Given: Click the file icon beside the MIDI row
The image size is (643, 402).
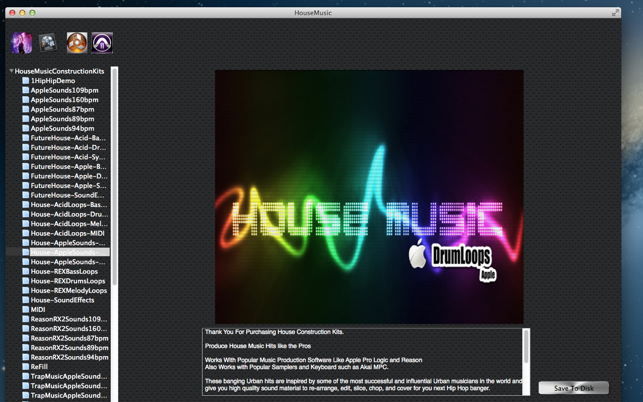Looking at the screenshot, I should click(x=25, y=310).
